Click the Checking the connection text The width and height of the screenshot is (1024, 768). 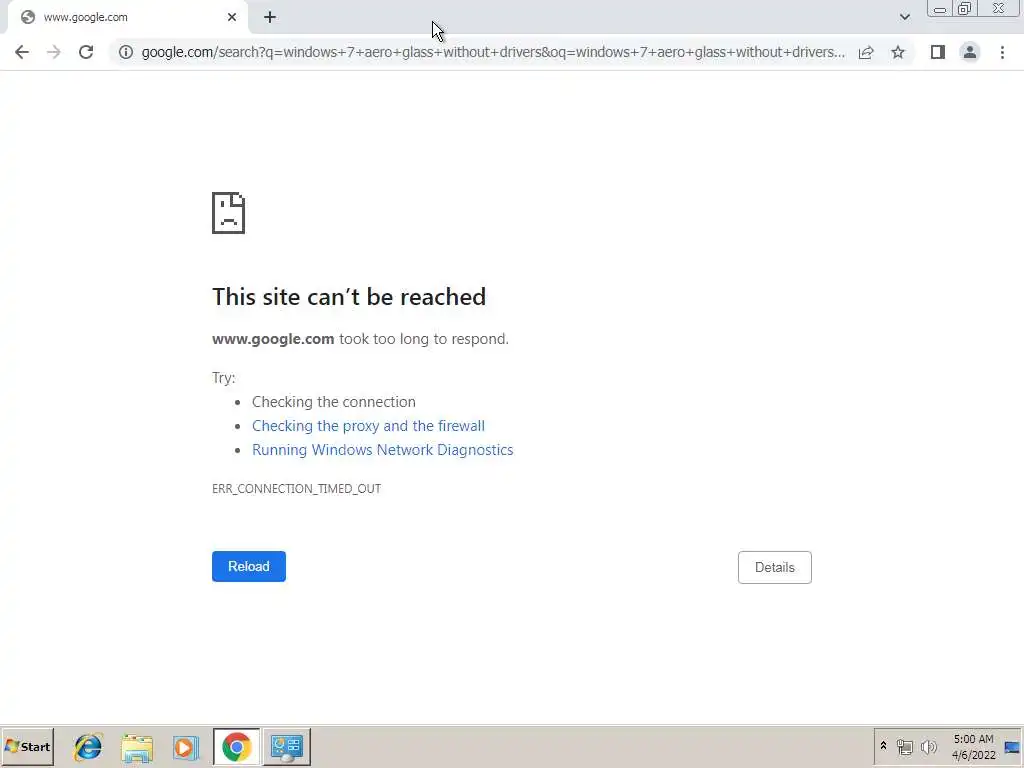tap(334, 402)
